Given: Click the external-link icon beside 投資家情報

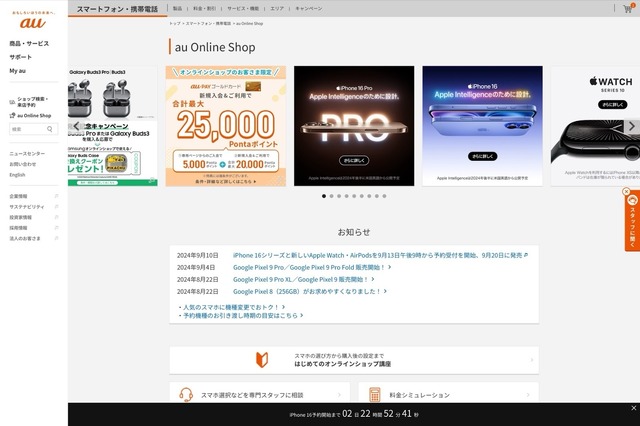Looking at the screenshot, I should tap(56, 217).
